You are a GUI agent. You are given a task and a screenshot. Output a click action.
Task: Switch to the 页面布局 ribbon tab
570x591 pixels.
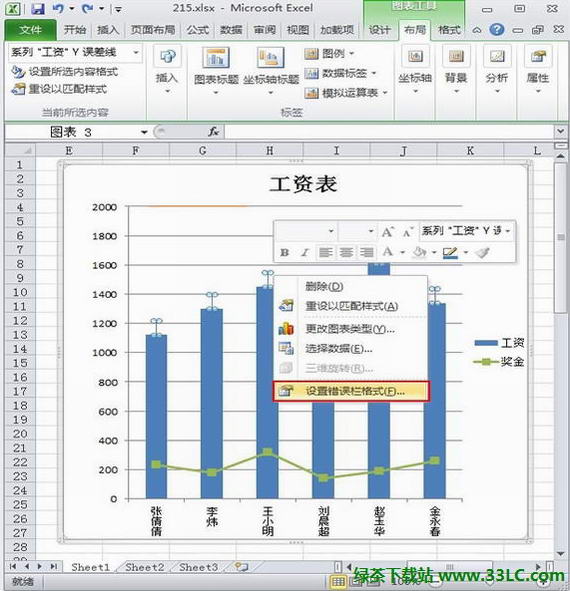tap(153, 30)
